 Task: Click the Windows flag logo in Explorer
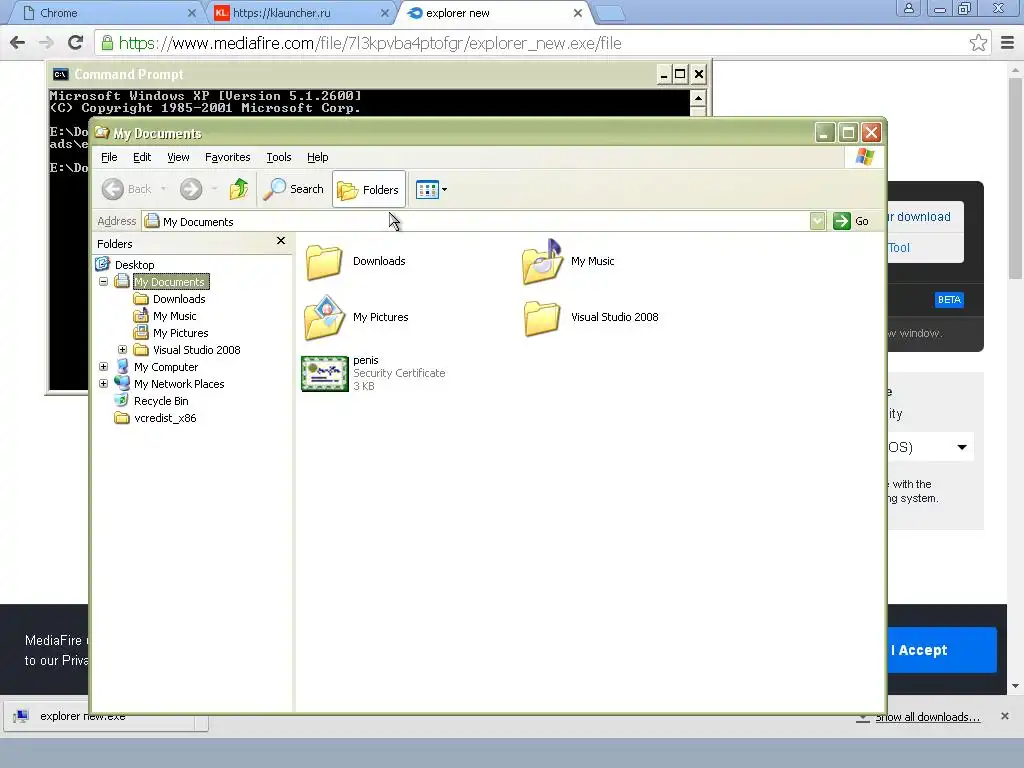[x=865, y=157]
